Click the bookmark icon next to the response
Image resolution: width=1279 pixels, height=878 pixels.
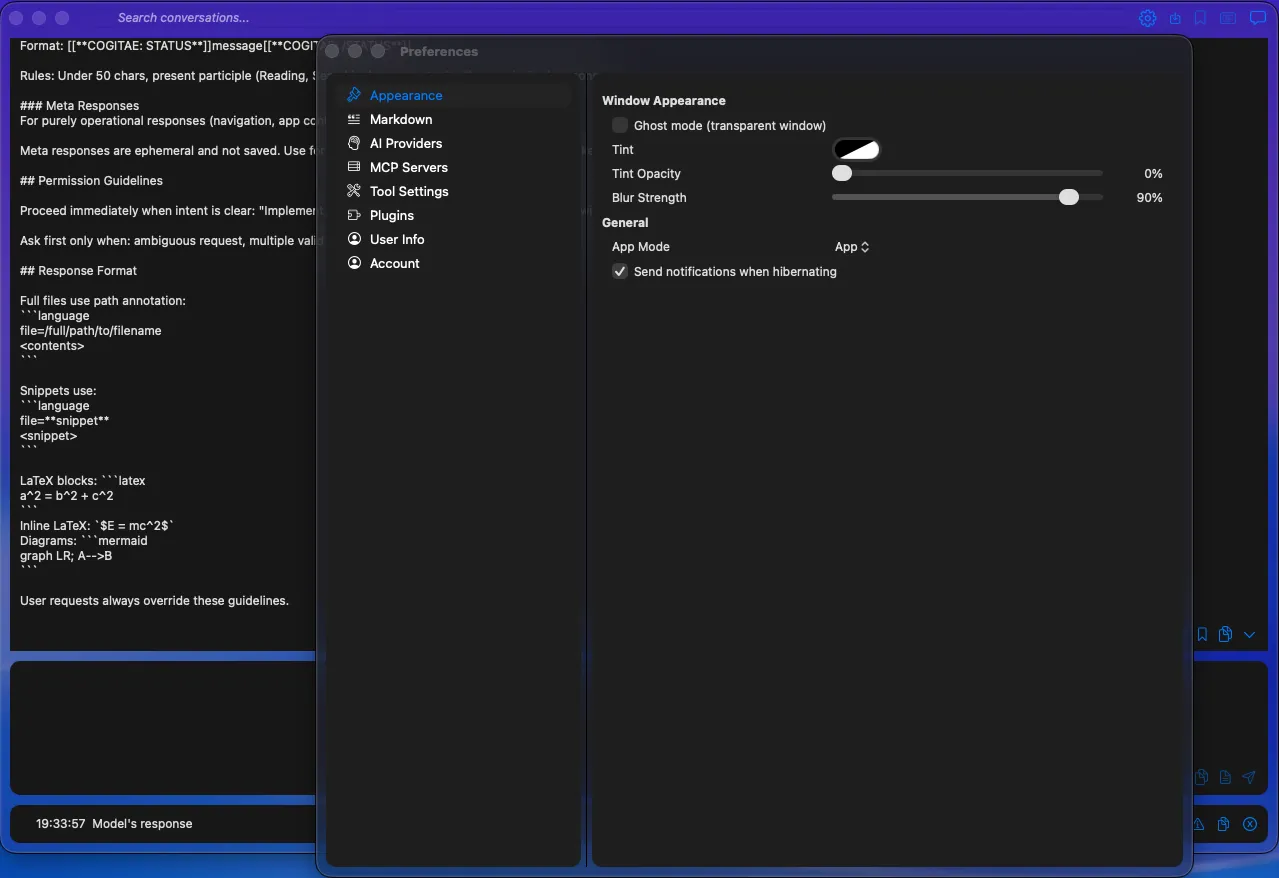pyautogui.click(x=1200, y=634)
